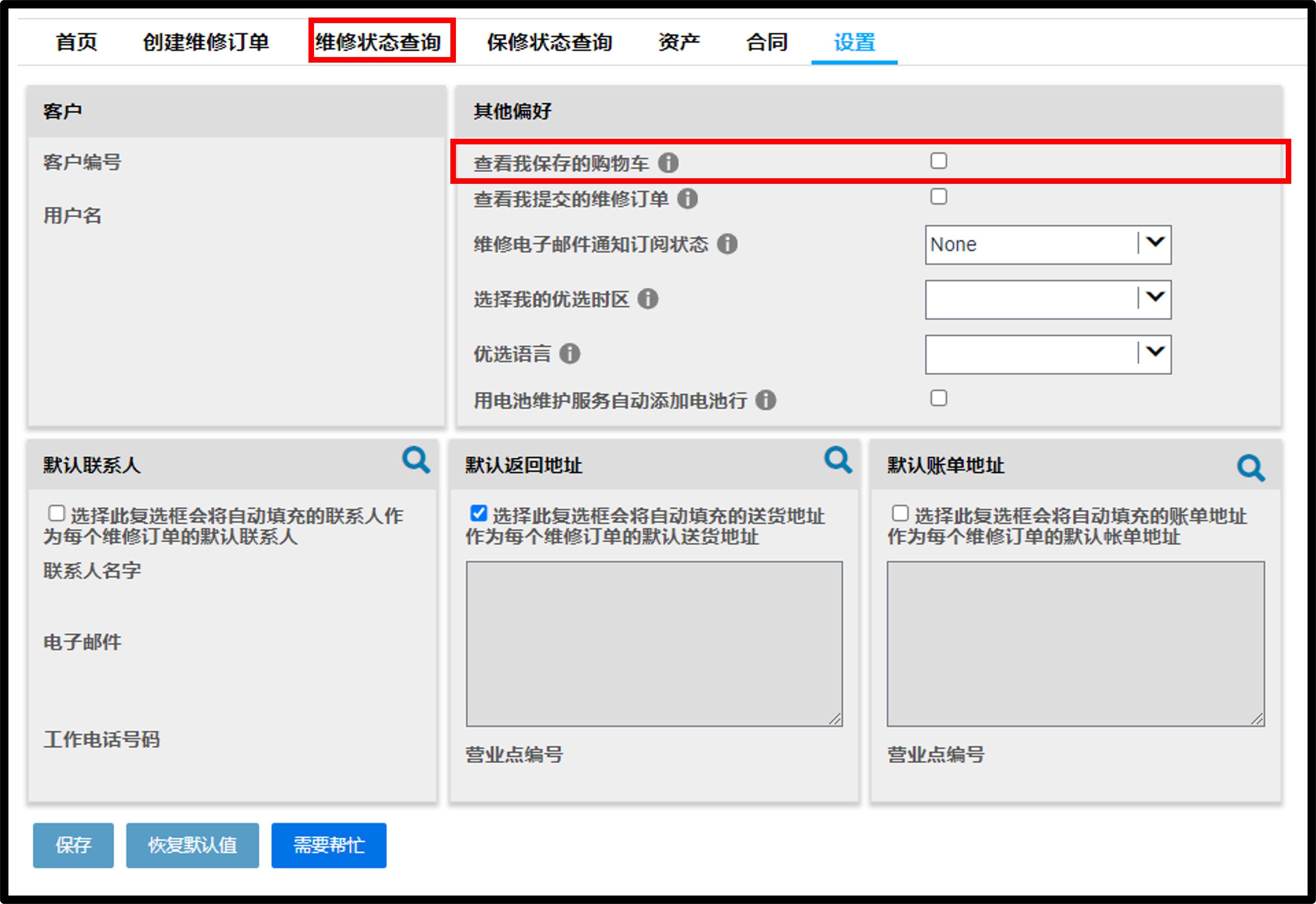
Task: Open search in 默认返回地址 header
Action: [x=838, y=460]
